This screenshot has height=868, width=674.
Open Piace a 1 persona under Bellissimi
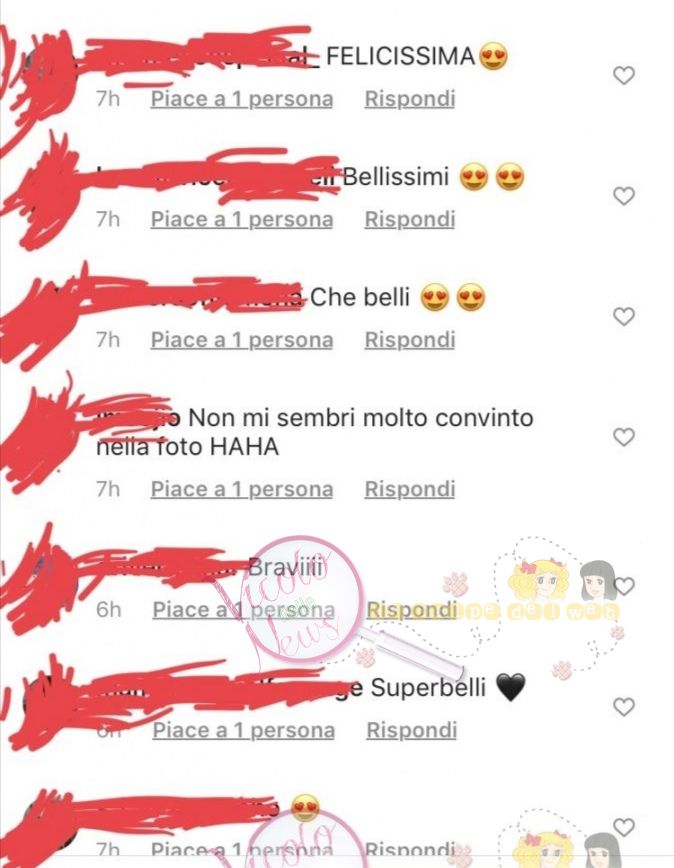pyautogui.click(x=242, y=220)
